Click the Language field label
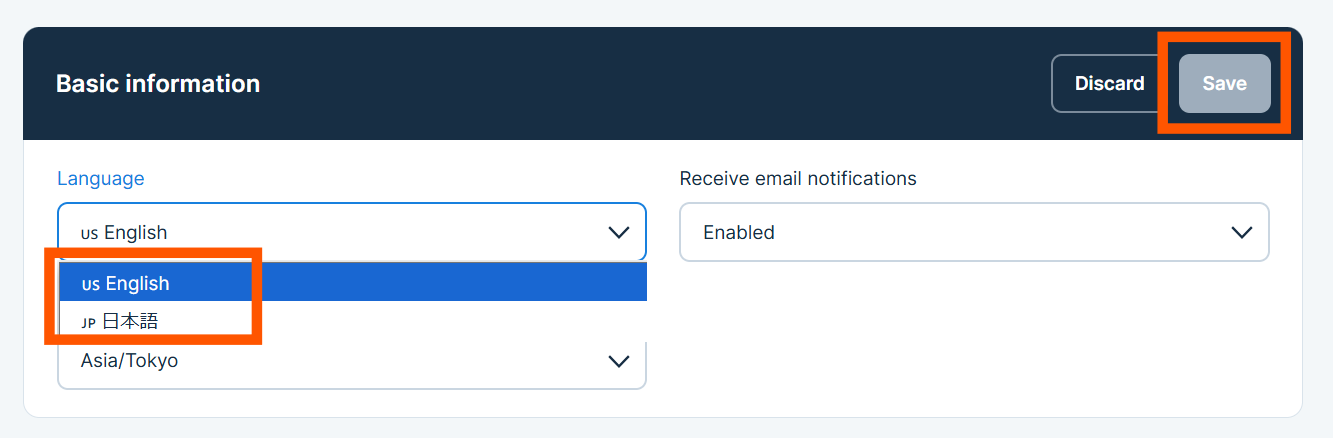The image size is (1333, 438). [100, 179]
